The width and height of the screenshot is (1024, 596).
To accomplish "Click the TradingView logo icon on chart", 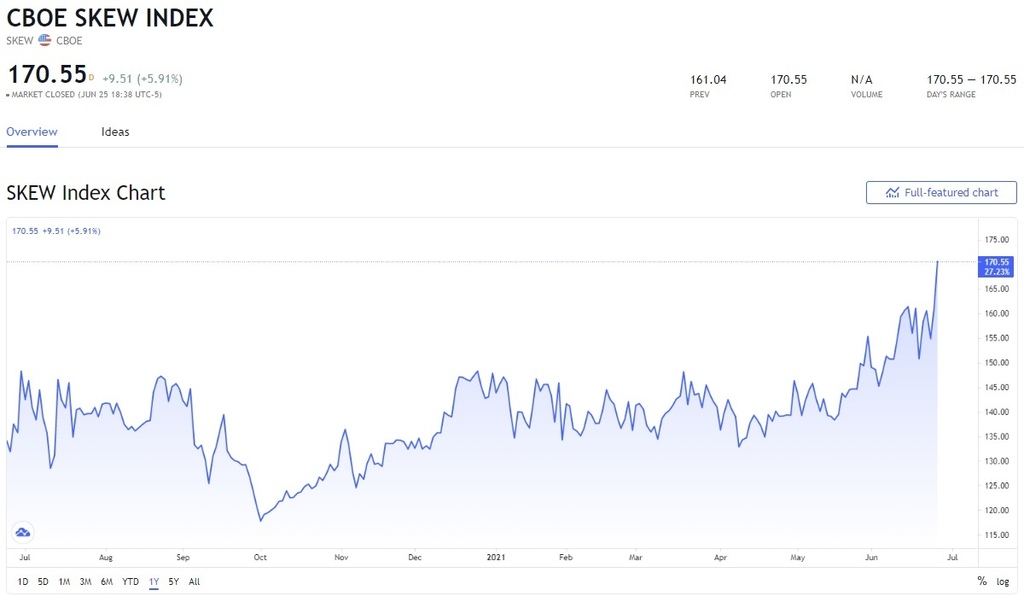I will [x=22, y=532].
